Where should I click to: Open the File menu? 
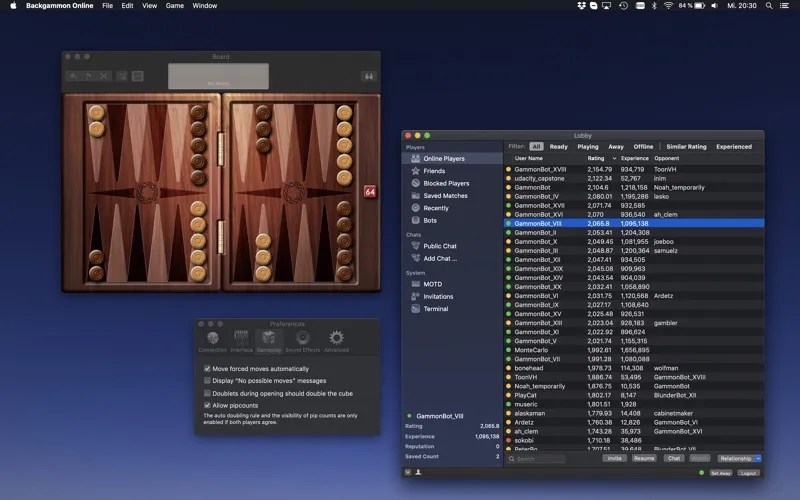[x=107, y=6]
